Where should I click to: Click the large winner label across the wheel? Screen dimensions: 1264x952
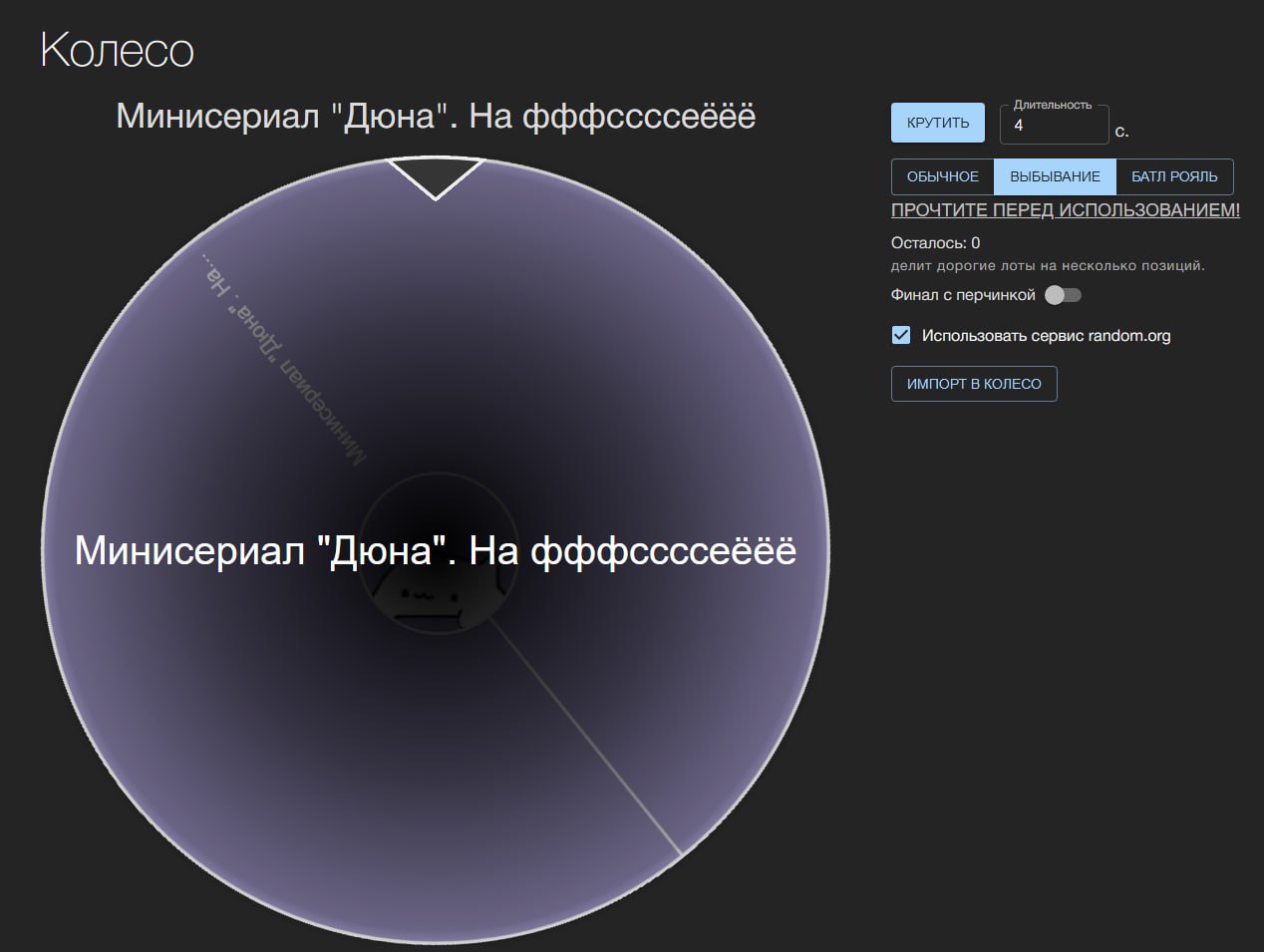(x=436, y=550)
